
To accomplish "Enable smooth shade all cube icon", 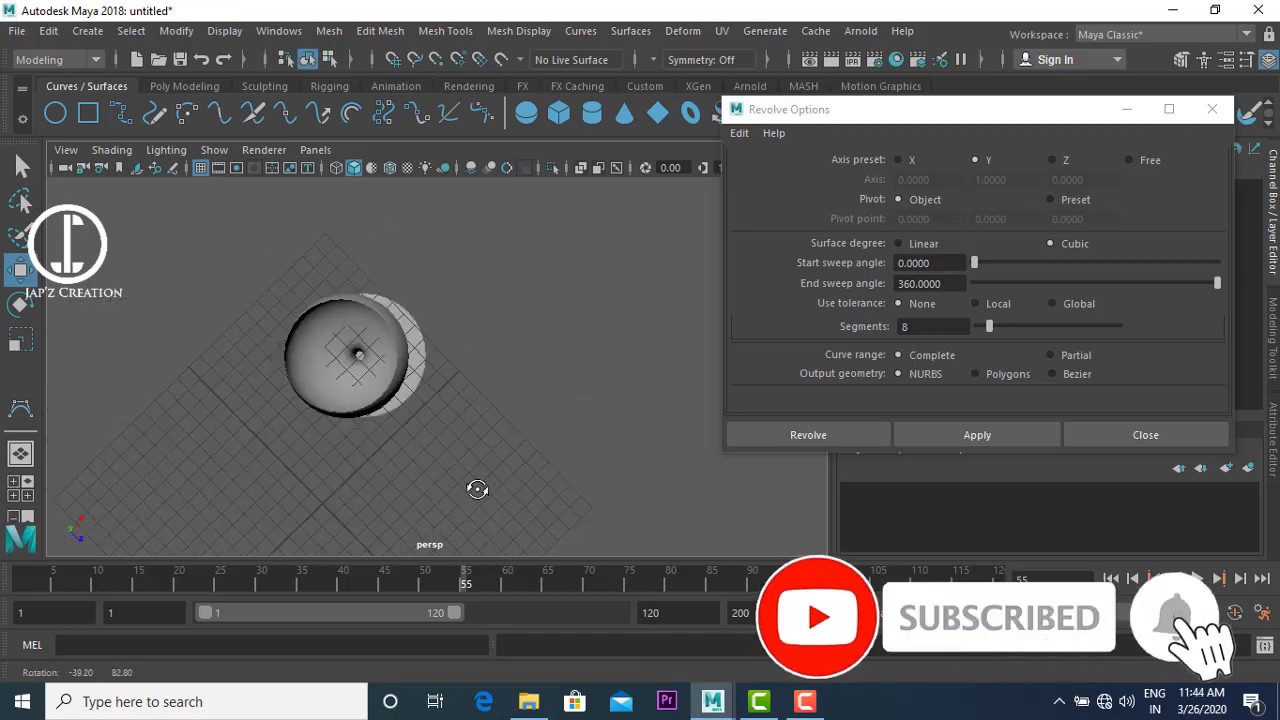I will 354,168.
